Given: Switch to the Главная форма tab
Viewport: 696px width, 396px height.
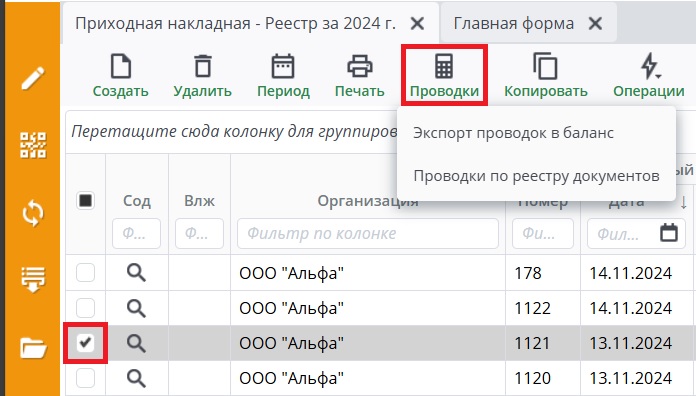Looking at the screenshot, I should 514,23.
